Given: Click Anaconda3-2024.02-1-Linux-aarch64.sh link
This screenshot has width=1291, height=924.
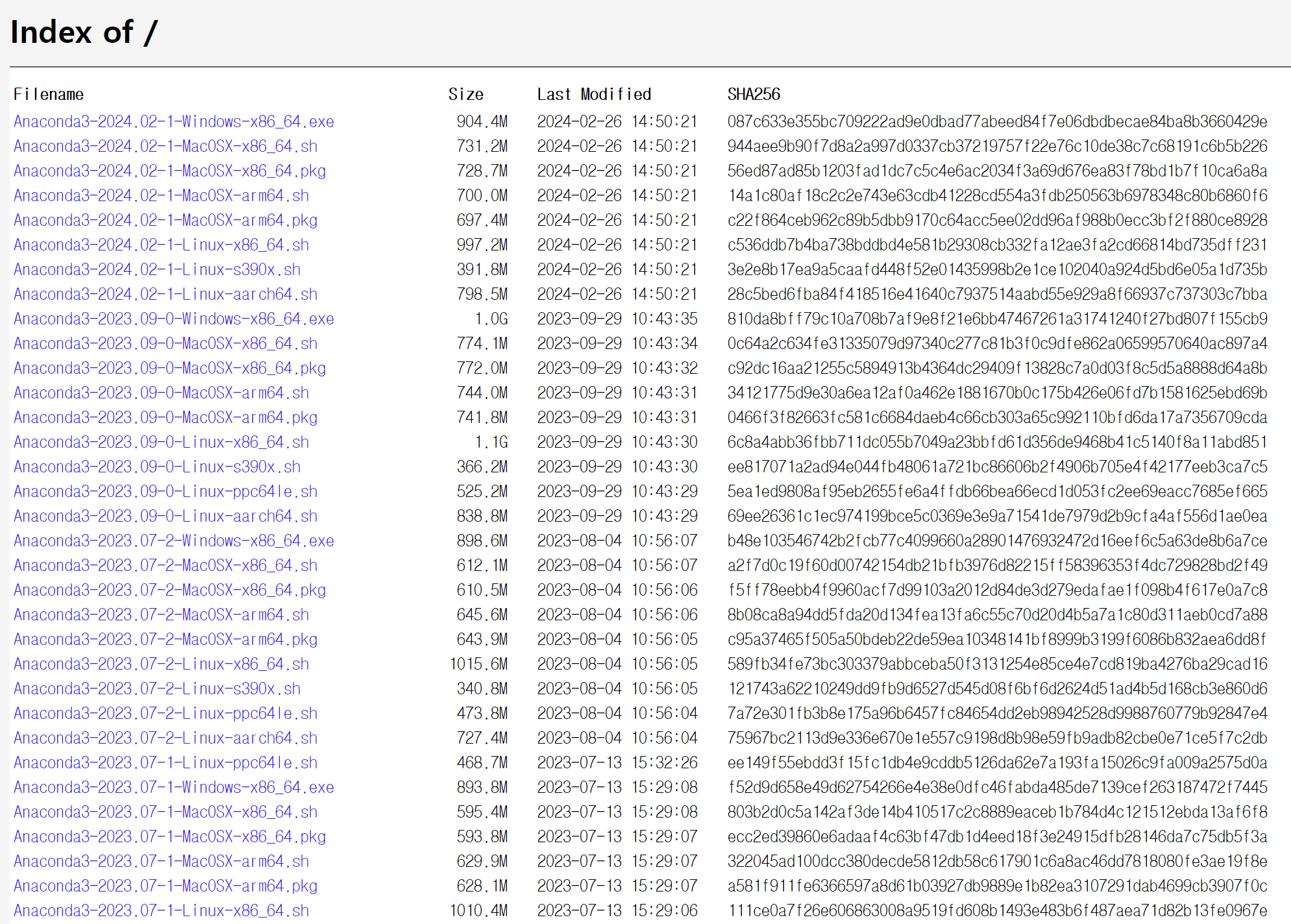Looking at the screenshot, I should click(x=165, y=295).
